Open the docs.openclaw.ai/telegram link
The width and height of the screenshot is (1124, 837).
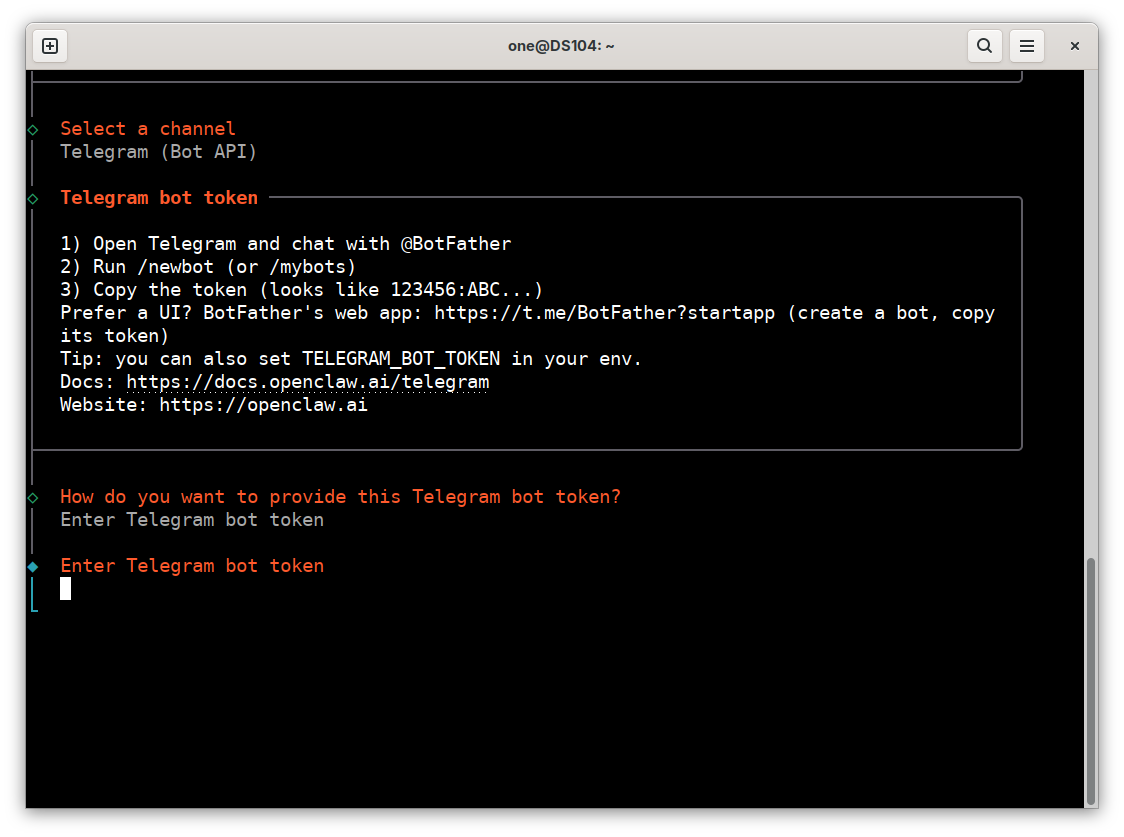(x=308, y=382)
